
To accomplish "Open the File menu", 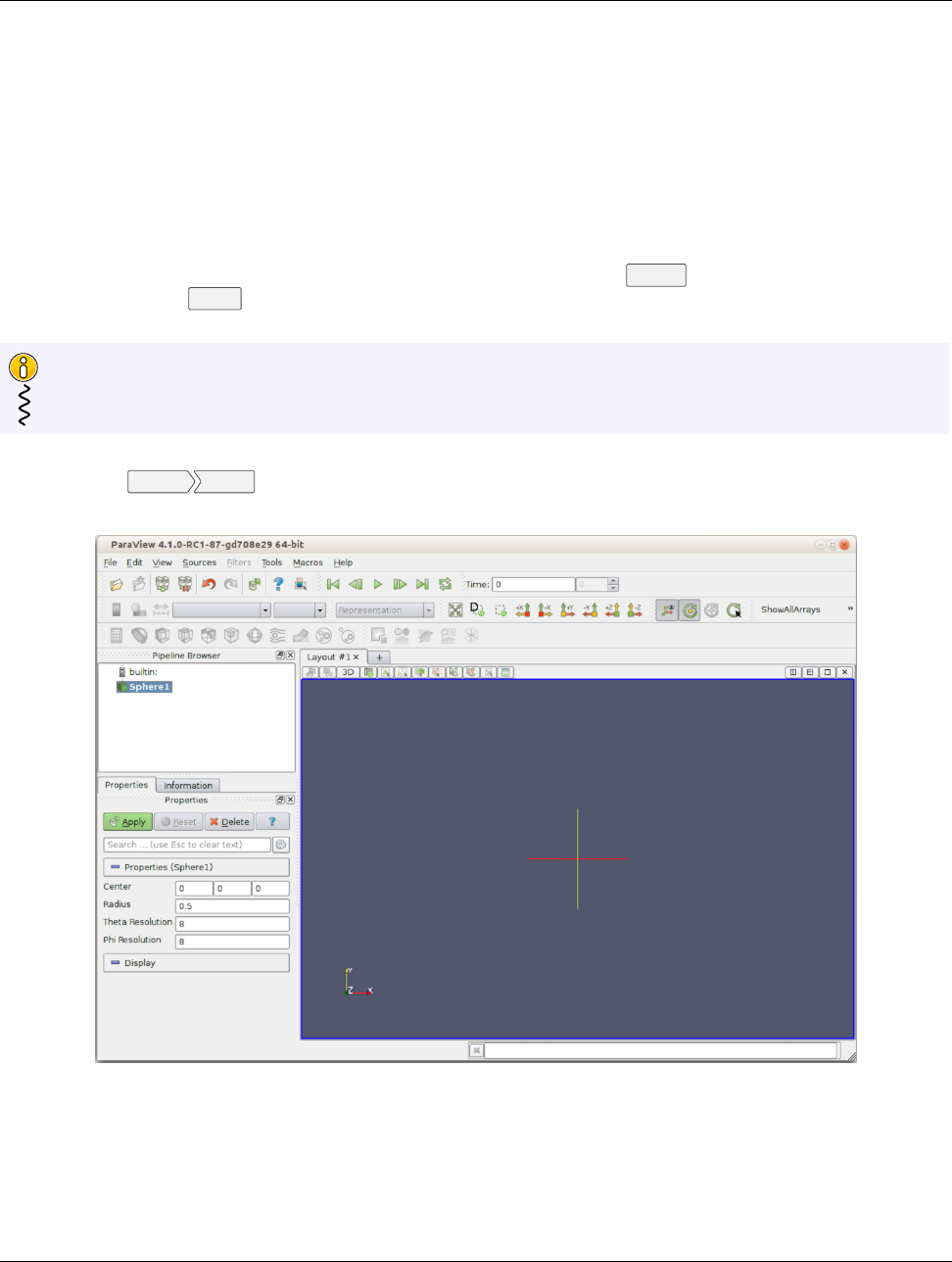I will pos(111,562).
